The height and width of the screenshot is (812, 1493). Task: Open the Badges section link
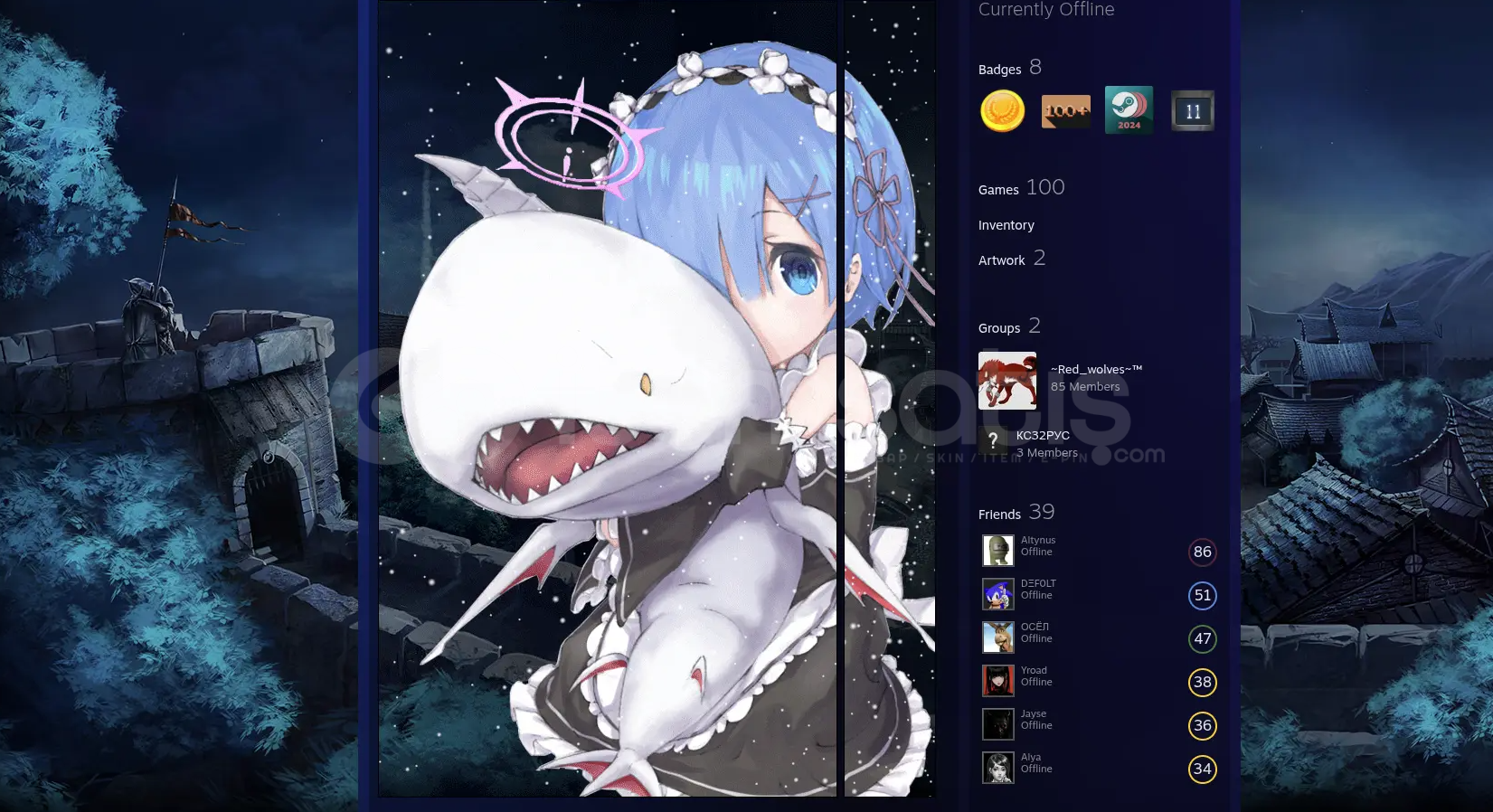click(x=999, y=70)
